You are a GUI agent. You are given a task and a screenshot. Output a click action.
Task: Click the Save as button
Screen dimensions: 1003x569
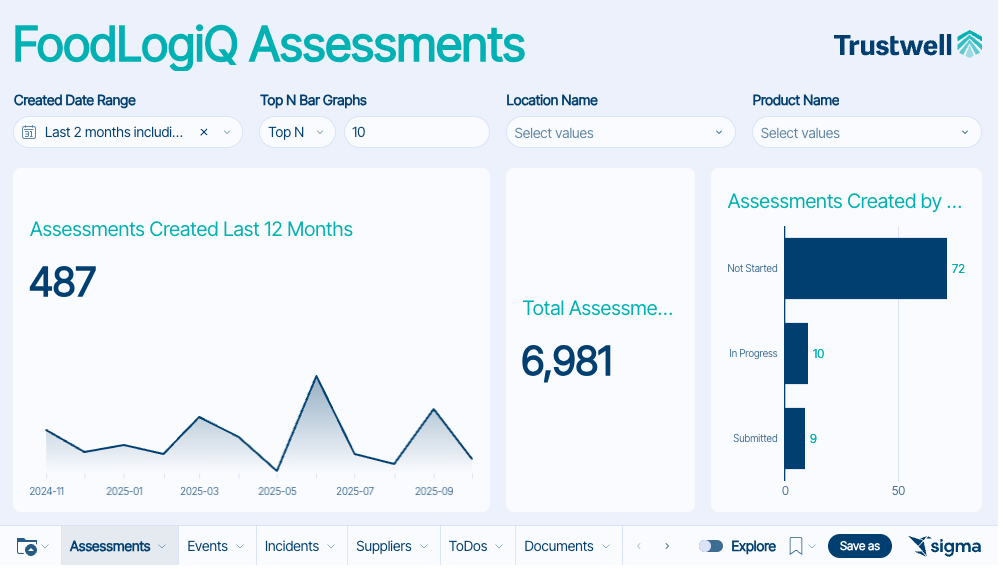pyautogui.click(x=859, y=546)
